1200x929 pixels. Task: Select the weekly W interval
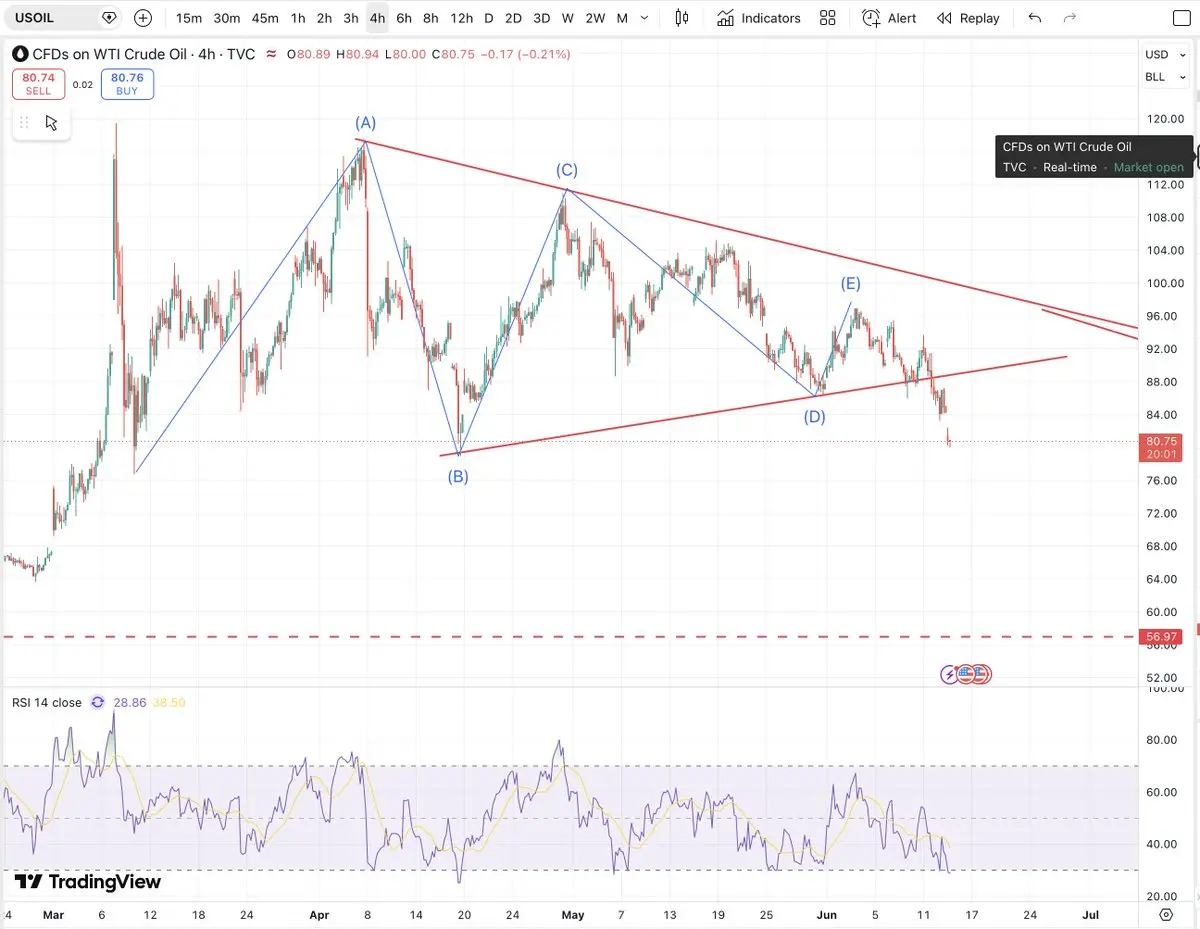point(567,18)
